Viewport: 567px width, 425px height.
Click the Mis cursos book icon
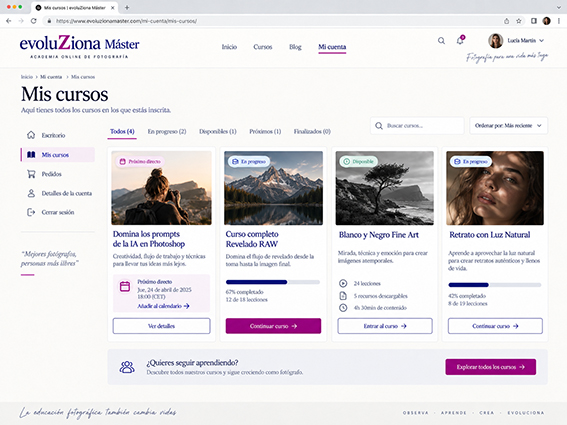(x=31, y=154)
